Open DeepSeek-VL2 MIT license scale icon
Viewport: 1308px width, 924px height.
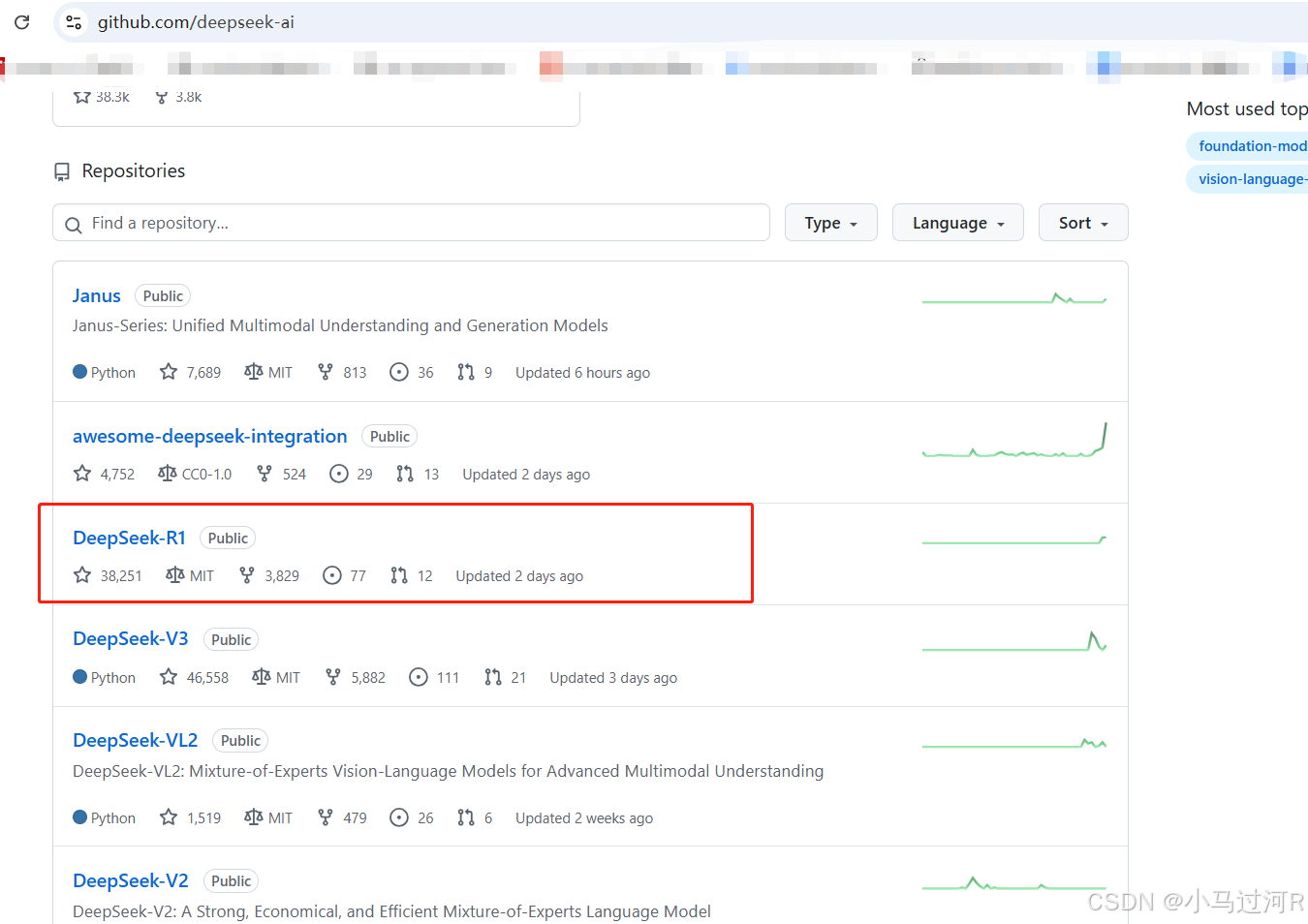click(x=254, y=817)
